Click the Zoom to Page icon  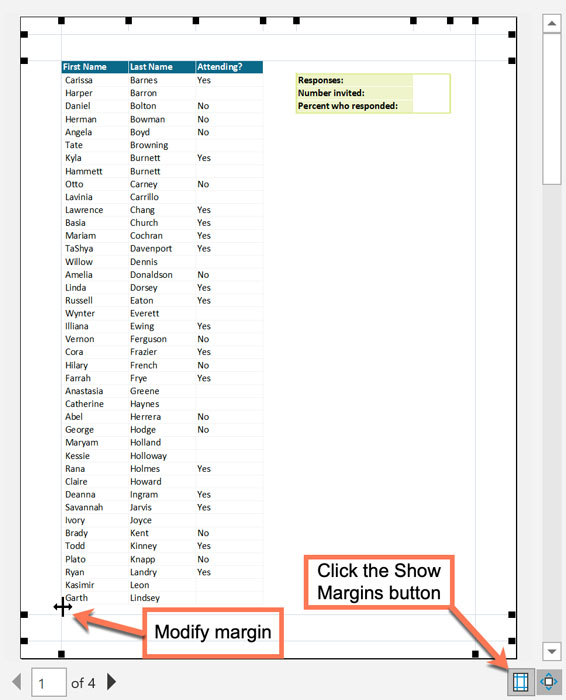(x=549, y=682)
